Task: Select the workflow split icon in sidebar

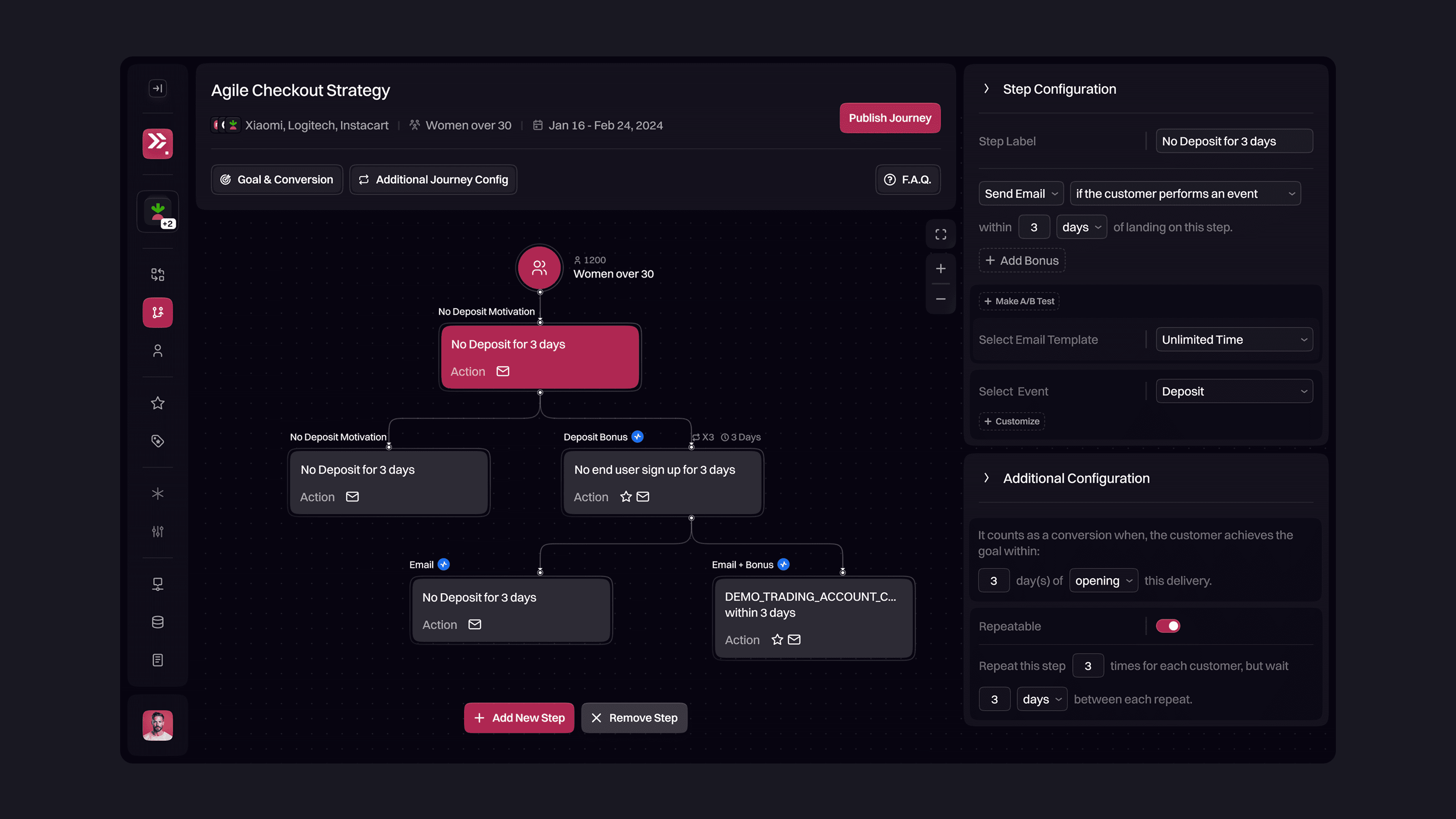Action: pos(157,274)
